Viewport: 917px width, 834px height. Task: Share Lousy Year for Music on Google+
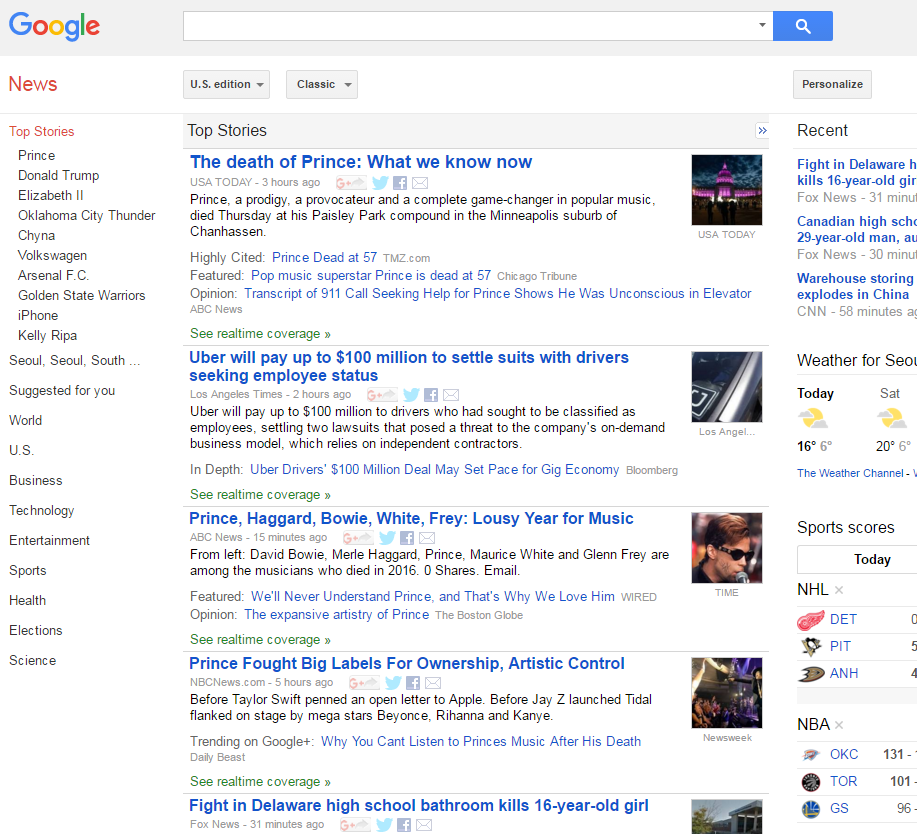click(x=358, y=537)
